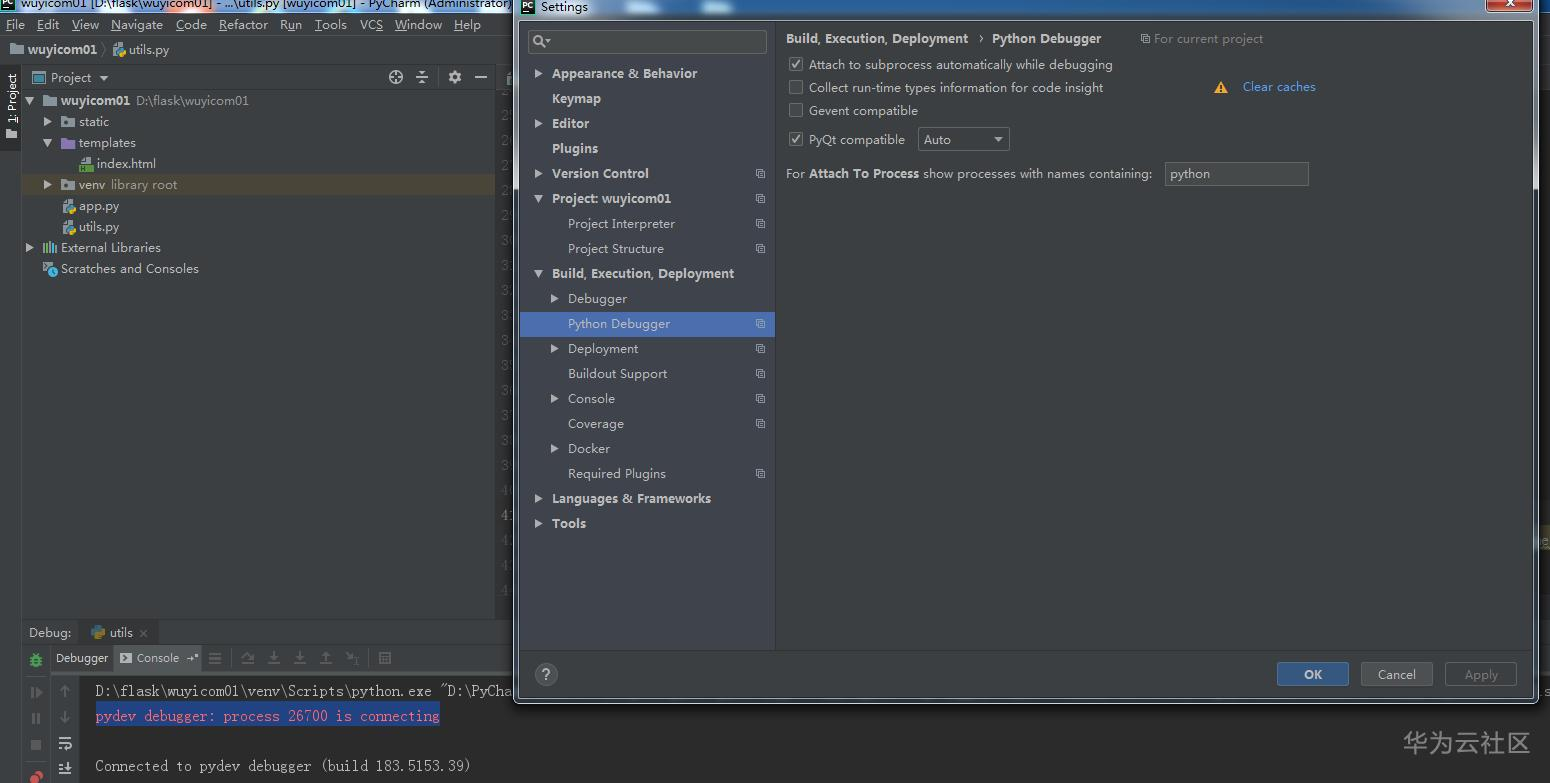Select Buildout Support in settings tree
This screenshot has height=783, width=1550.
pyautogui.click(x=617, y=374)
